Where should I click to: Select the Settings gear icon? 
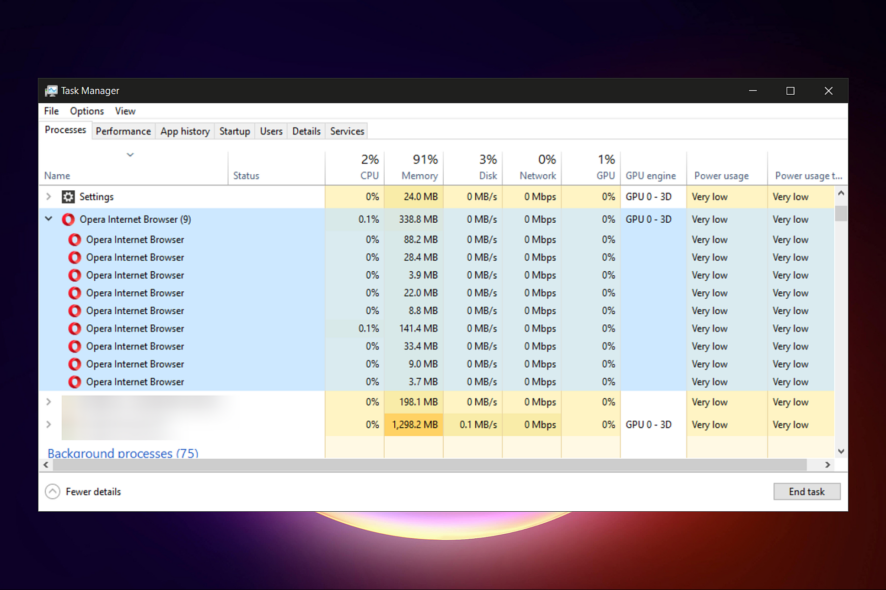click(x=68, y=197)
